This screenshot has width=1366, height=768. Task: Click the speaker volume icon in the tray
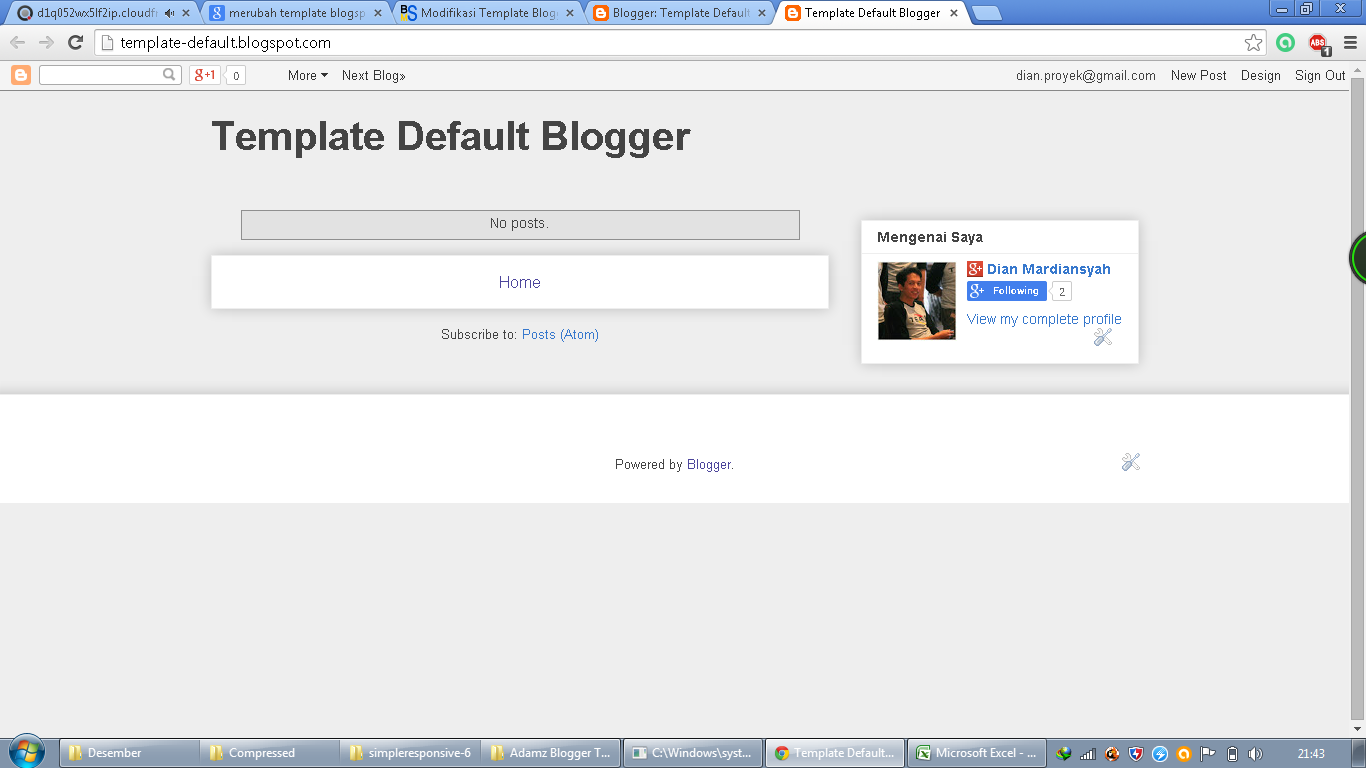(1256, 753)
